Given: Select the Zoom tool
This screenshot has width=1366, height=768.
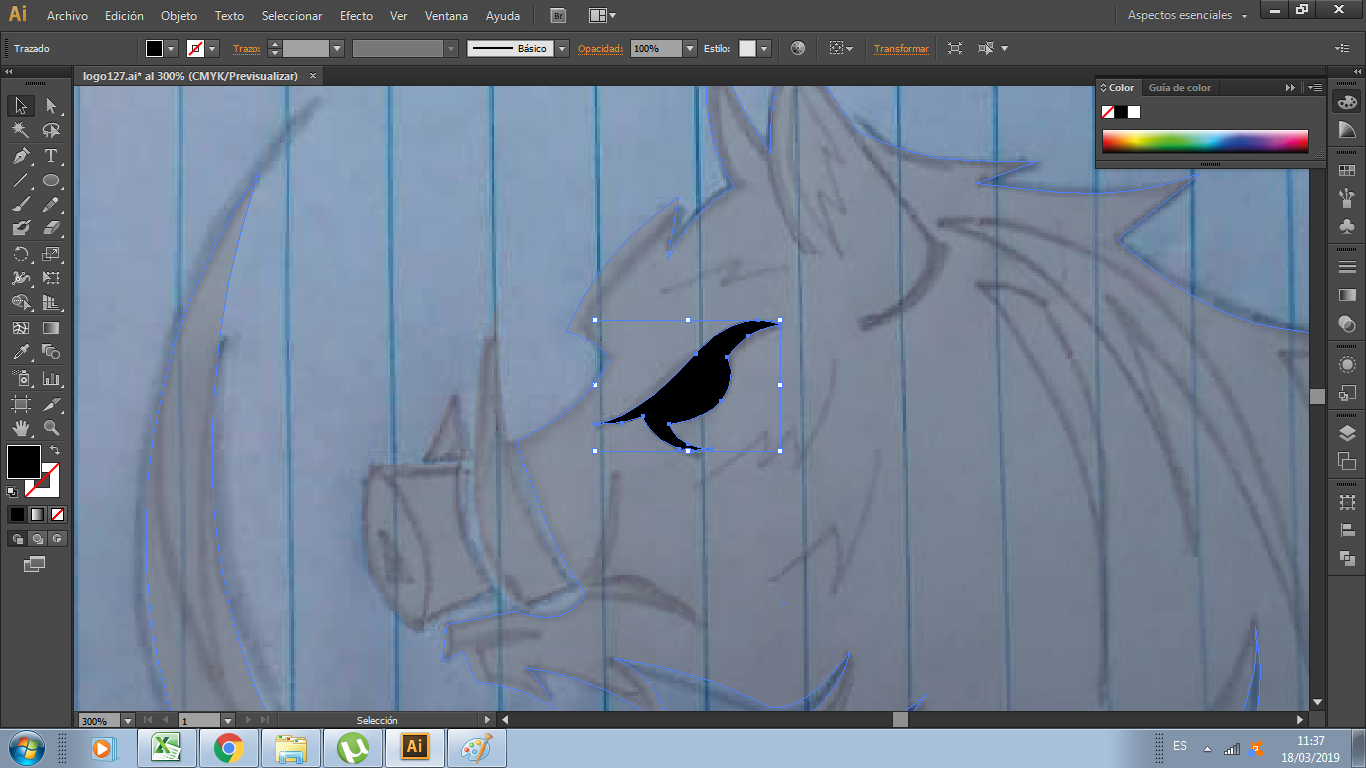Looking at the screenshot, I should 51,428.
